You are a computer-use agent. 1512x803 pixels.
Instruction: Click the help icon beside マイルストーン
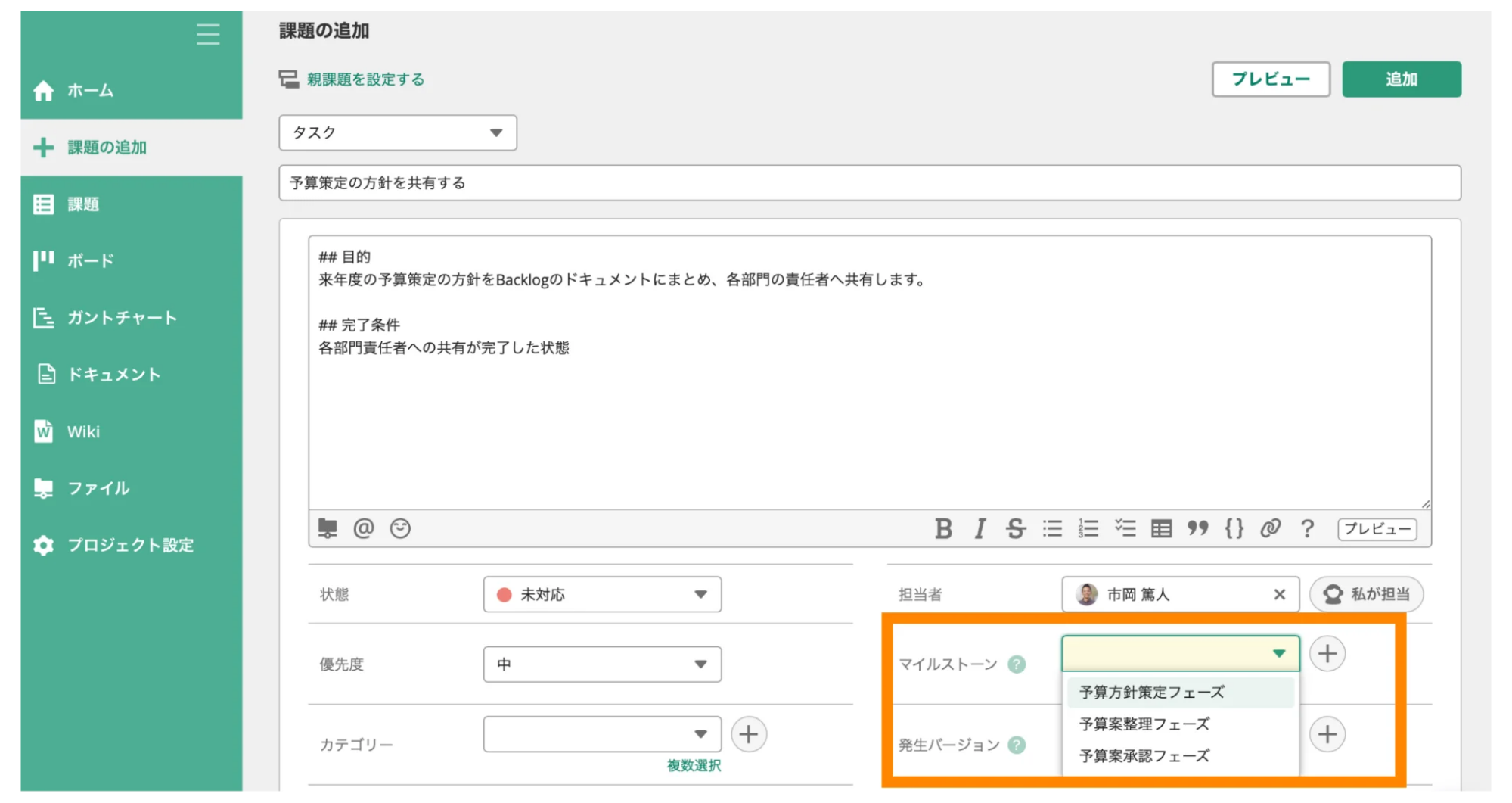pyautogui.click(x=1017, y=664)
